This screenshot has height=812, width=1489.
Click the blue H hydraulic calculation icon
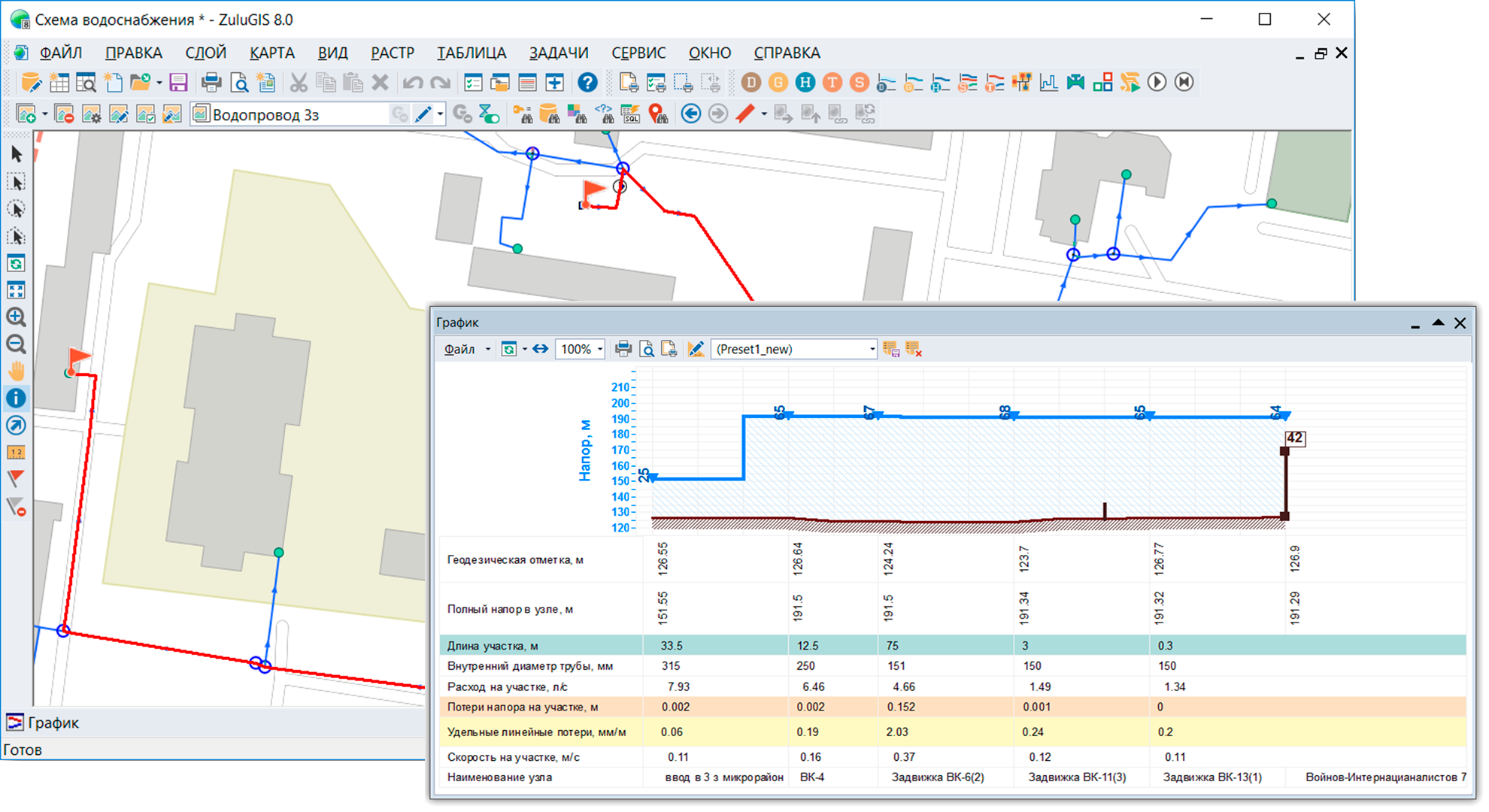[805, 83]
